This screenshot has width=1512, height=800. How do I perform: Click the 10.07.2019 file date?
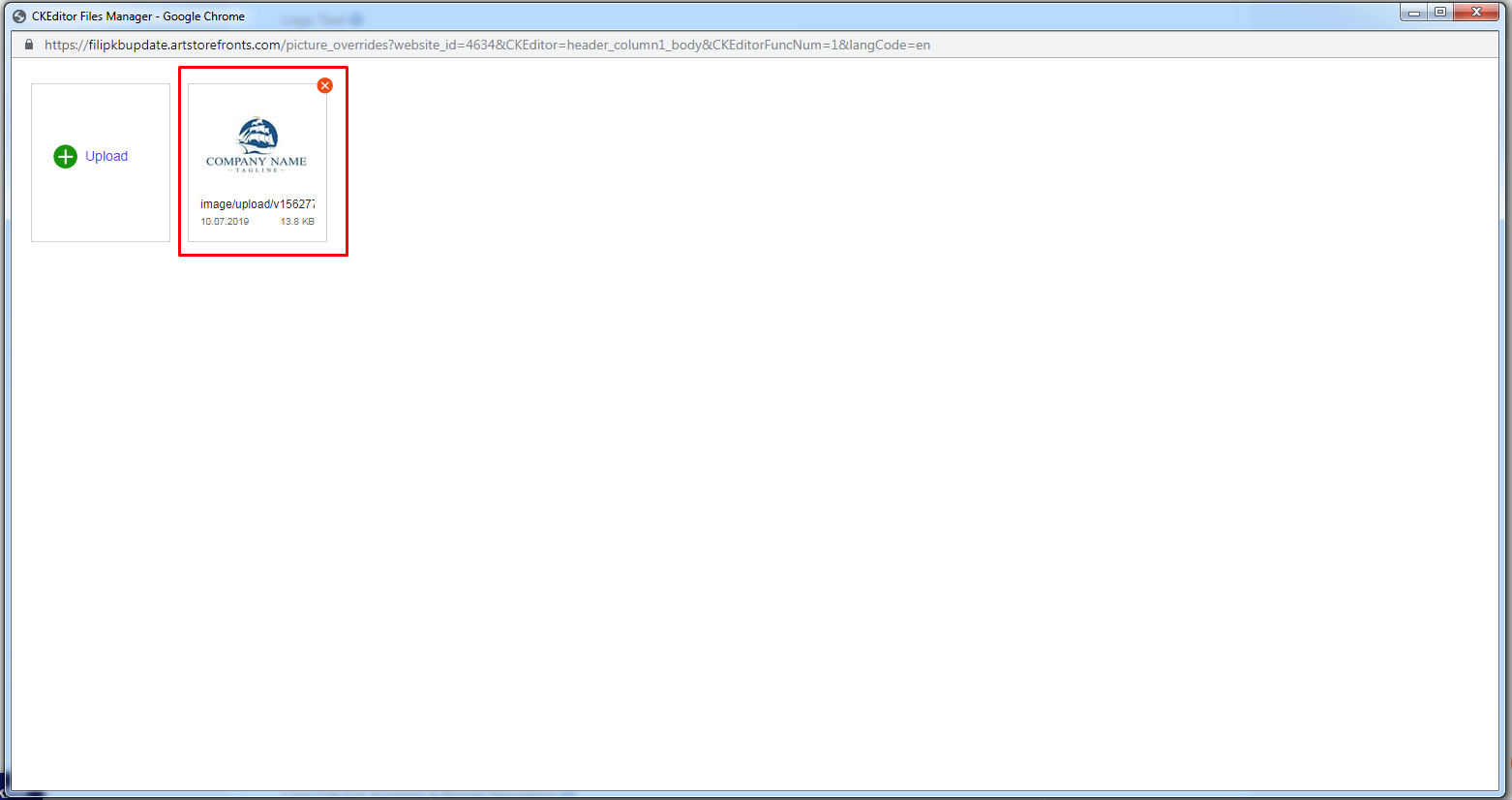point(225,222)
